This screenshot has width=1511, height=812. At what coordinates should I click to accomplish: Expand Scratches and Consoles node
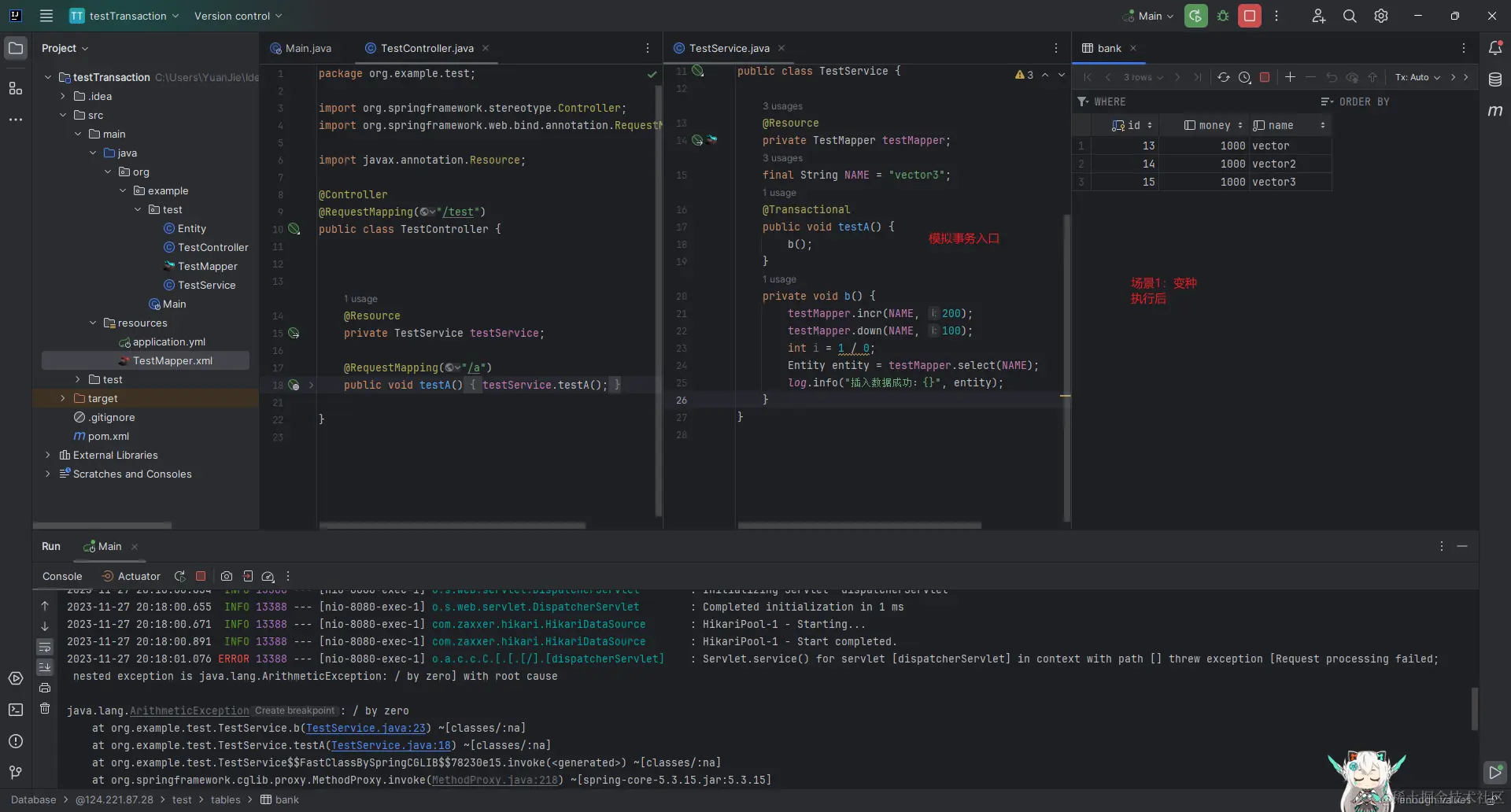pos(48,474)
